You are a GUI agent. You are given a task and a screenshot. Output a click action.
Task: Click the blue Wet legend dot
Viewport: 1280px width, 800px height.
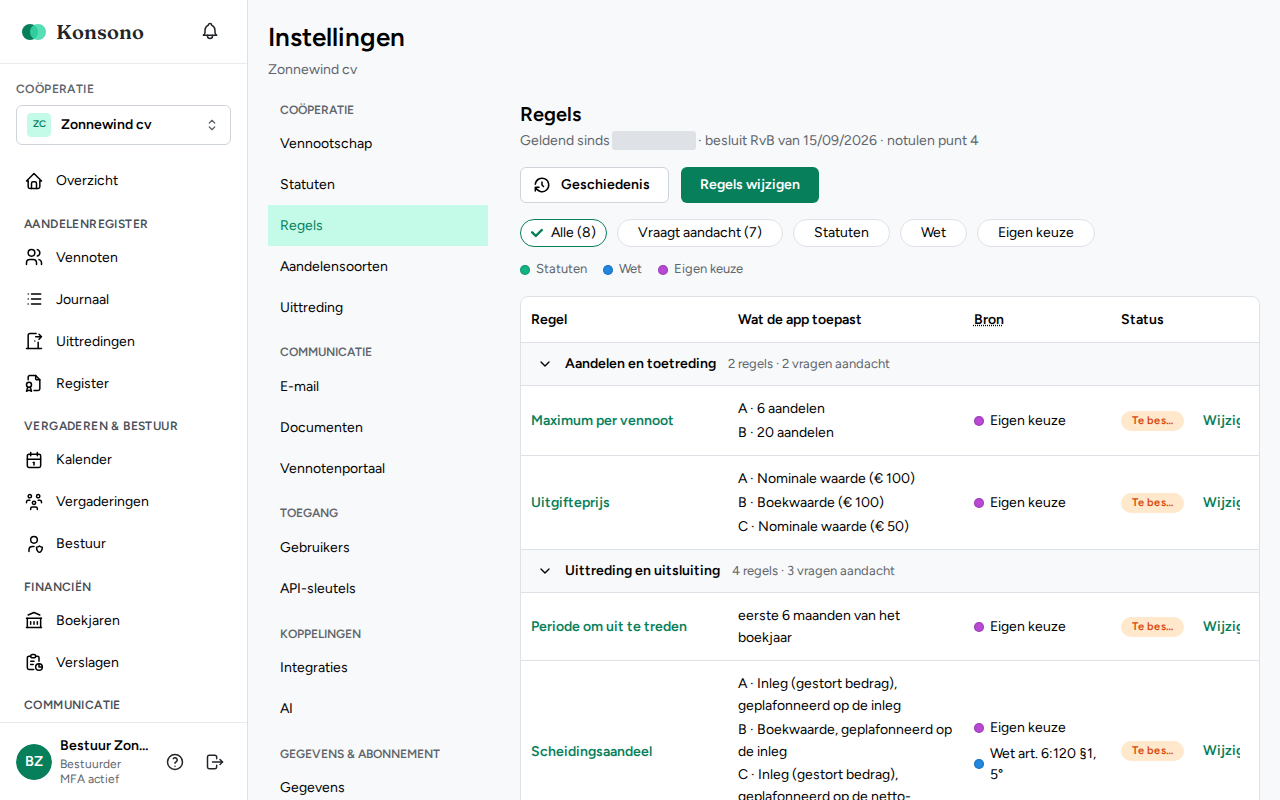pos(608,270)
